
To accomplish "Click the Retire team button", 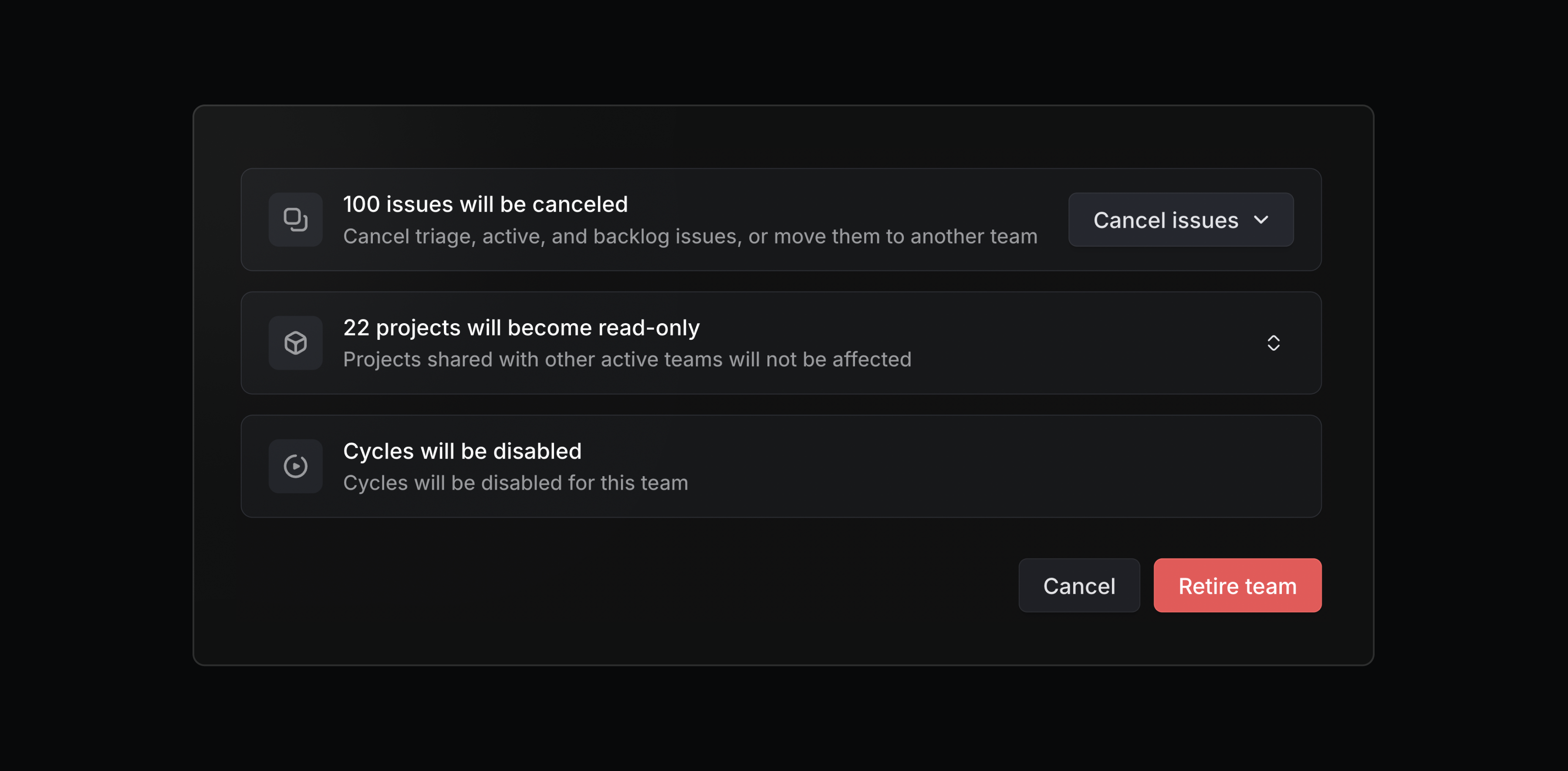I will pos(1237,585).
